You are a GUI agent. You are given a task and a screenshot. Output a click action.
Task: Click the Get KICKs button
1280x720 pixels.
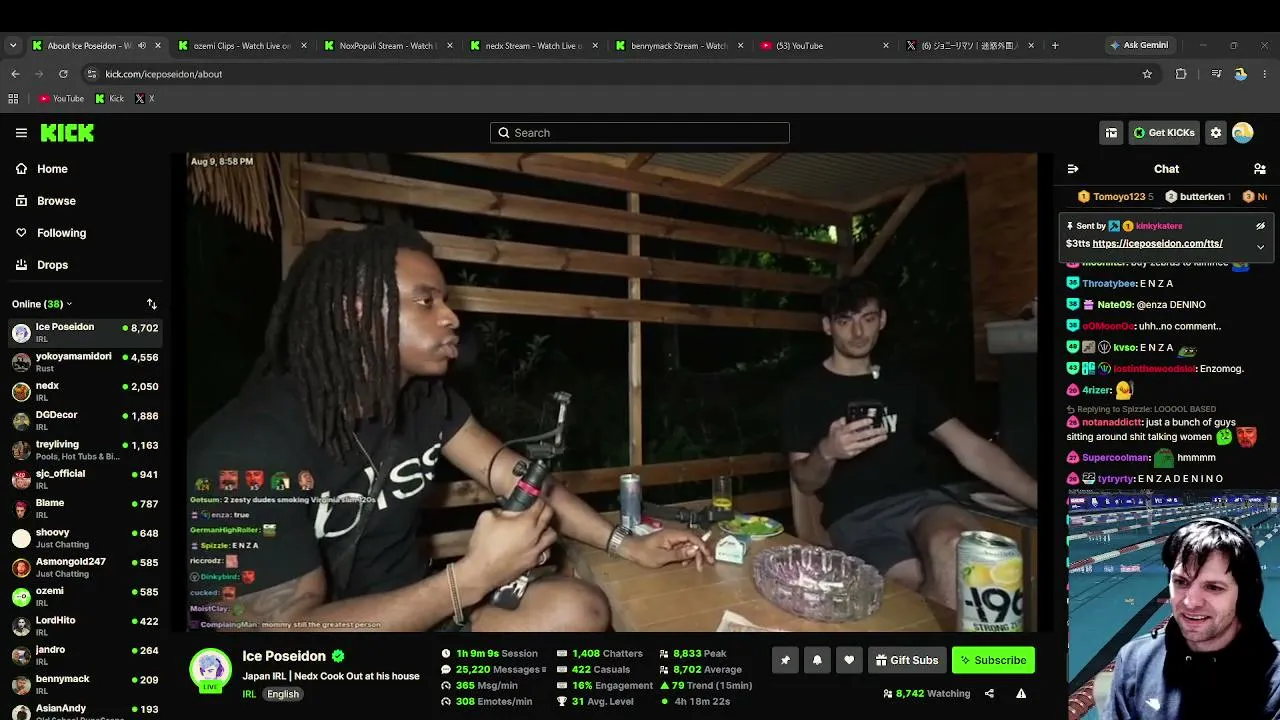[1165, 132]
